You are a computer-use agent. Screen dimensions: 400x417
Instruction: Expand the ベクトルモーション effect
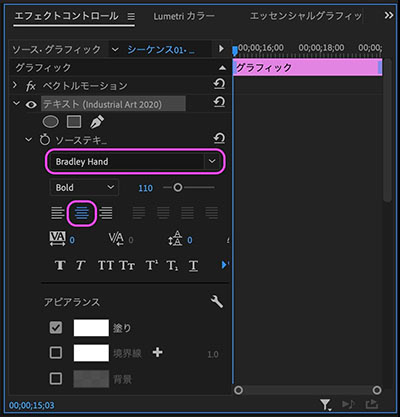[15, 85]
